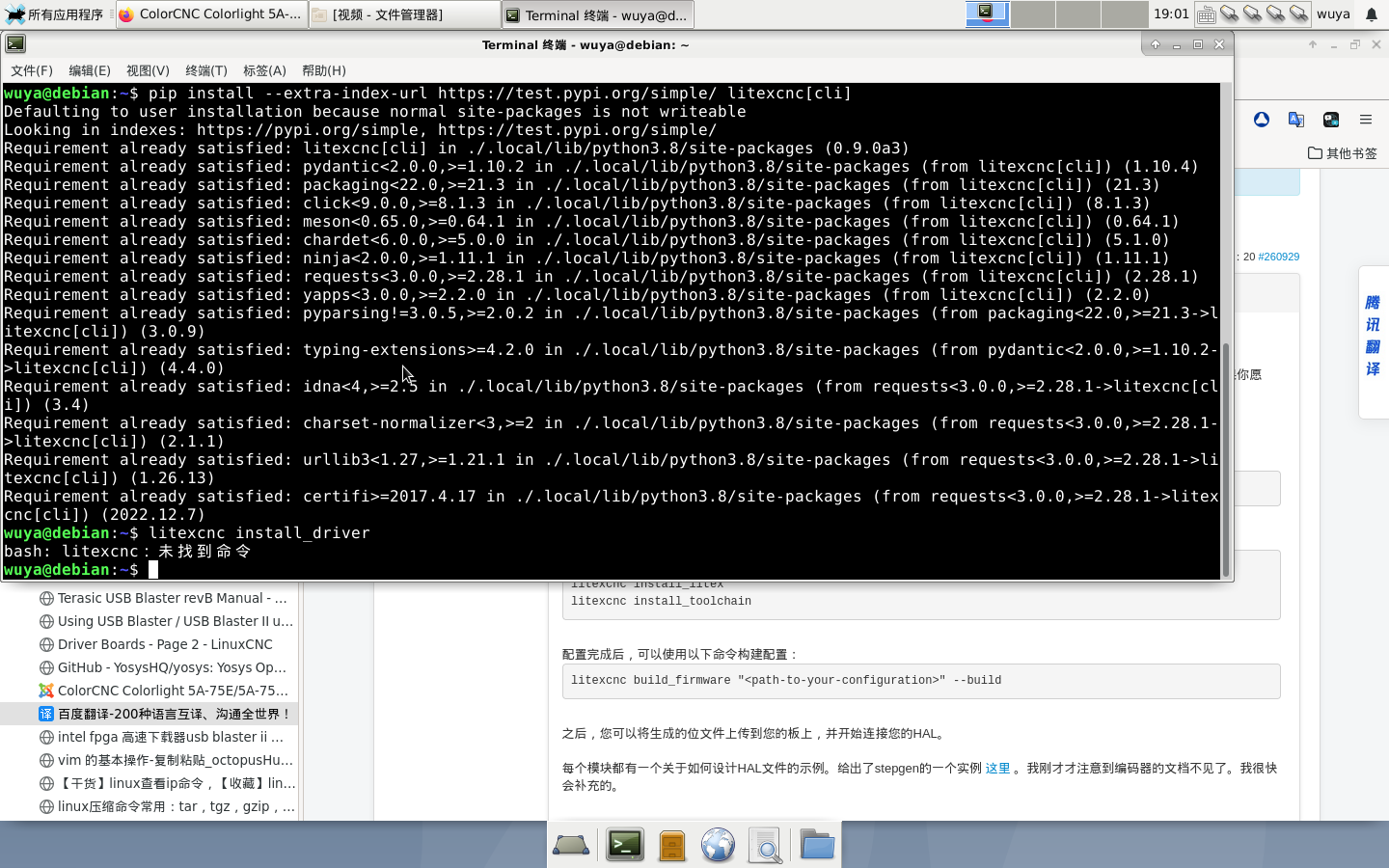Viewport: 1389px width, 868px height.
Task: Select the third workspace in the workspace switcher
Action: pyautogui.click(x=1077, y=14)
